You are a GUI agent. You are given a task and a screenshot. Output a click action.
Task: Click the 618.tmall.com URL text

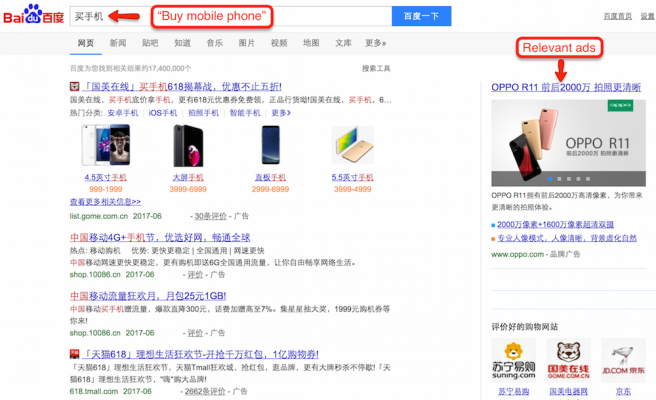(94, 392)
